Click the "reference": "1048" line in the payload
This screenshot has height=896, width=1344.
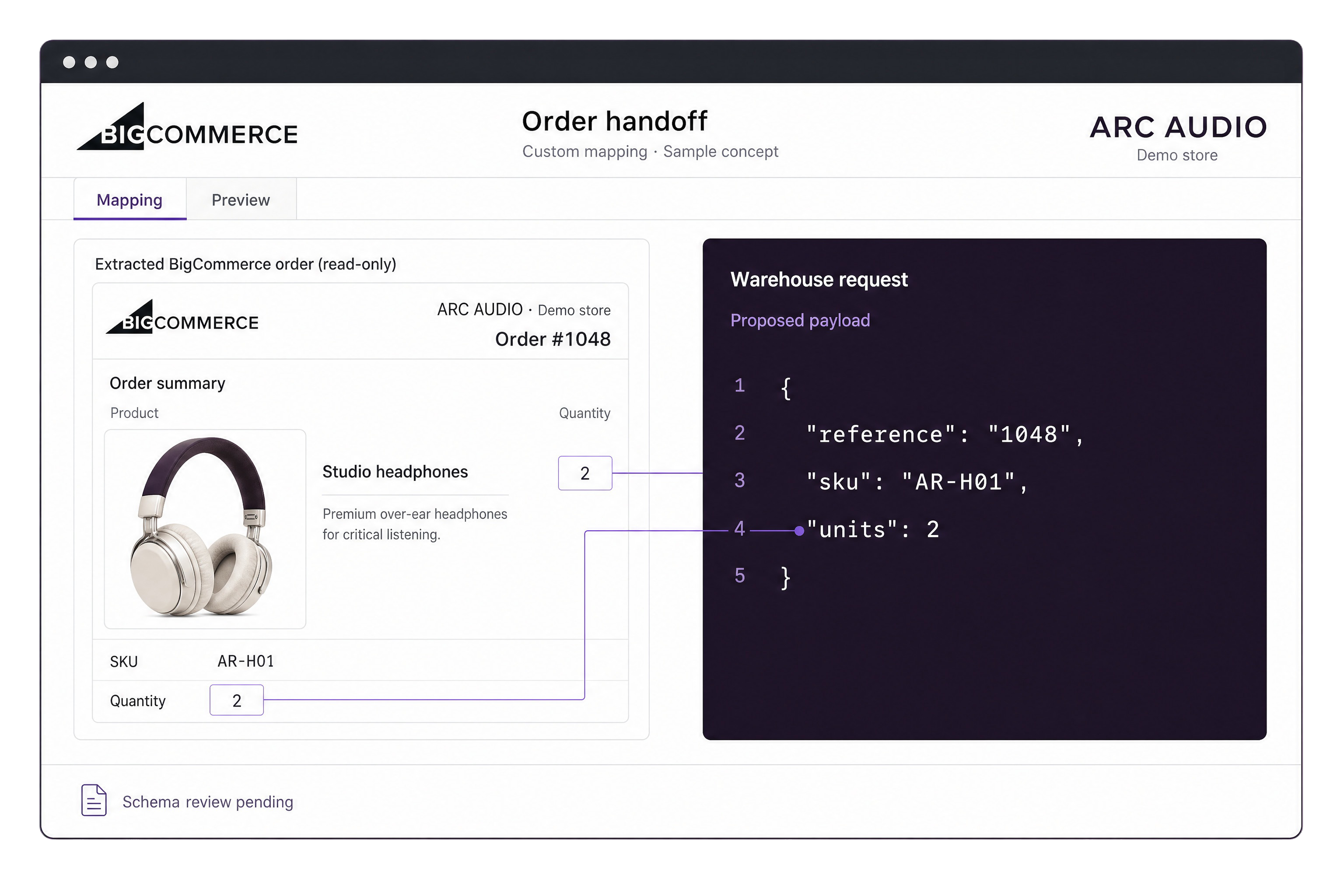945,434
